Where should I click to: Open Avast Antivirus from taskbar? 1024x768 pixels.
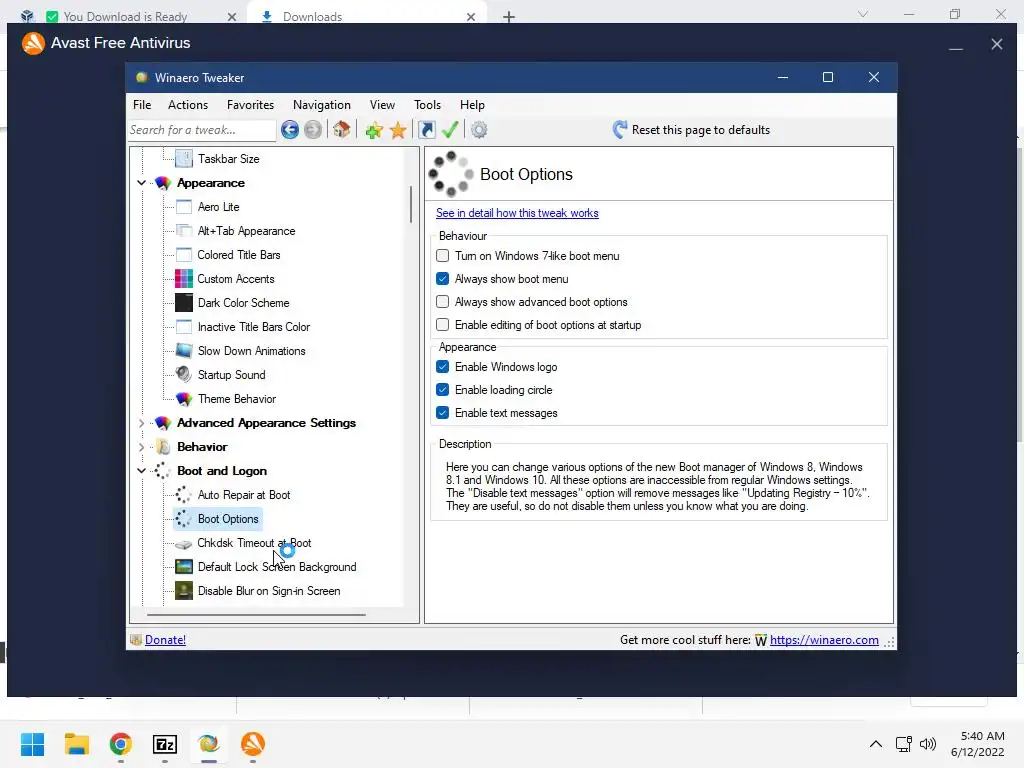(253, 744)
